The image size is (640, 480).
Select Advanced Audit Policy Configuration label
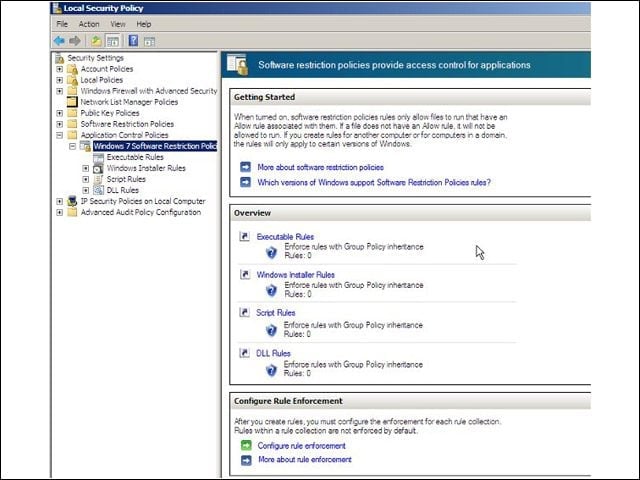pyautogui.click(x=141, y=212)
